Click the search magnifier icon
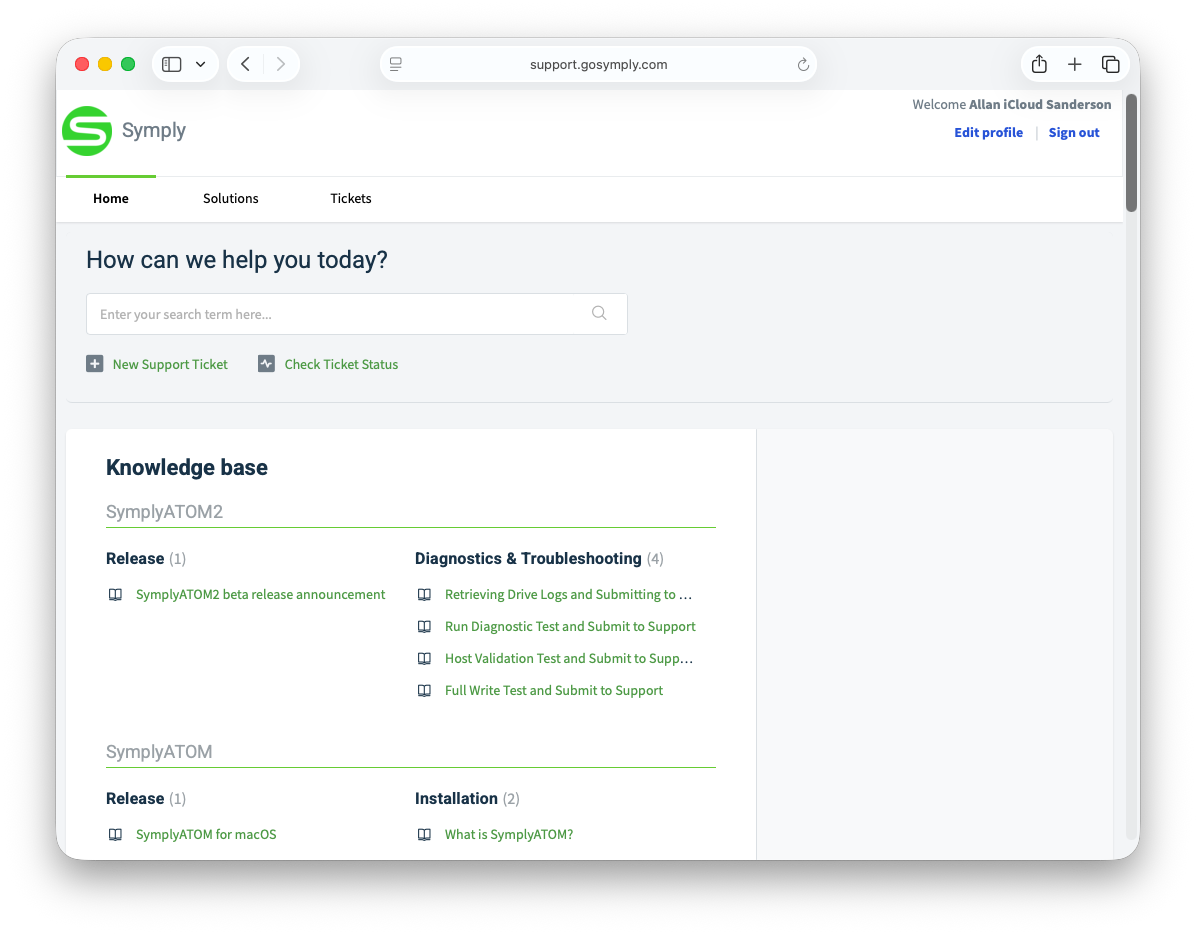Image resolution: width=1196 pixels, height=934 pixels. click(x=600, y=313)
